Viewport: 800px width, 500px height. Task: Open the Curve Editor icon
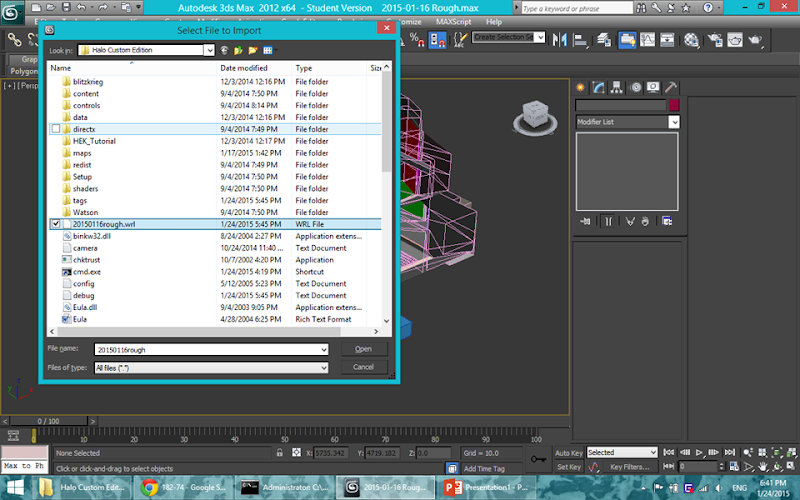pyautogui.click(x=647, y=40)
